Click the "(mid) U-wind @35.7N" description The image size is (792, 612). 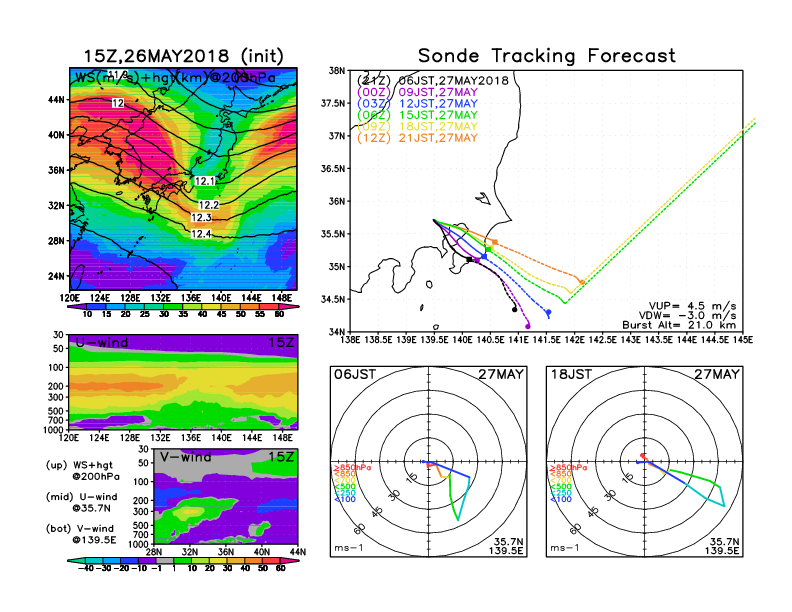pyautogui.click(x=81, y=502)
